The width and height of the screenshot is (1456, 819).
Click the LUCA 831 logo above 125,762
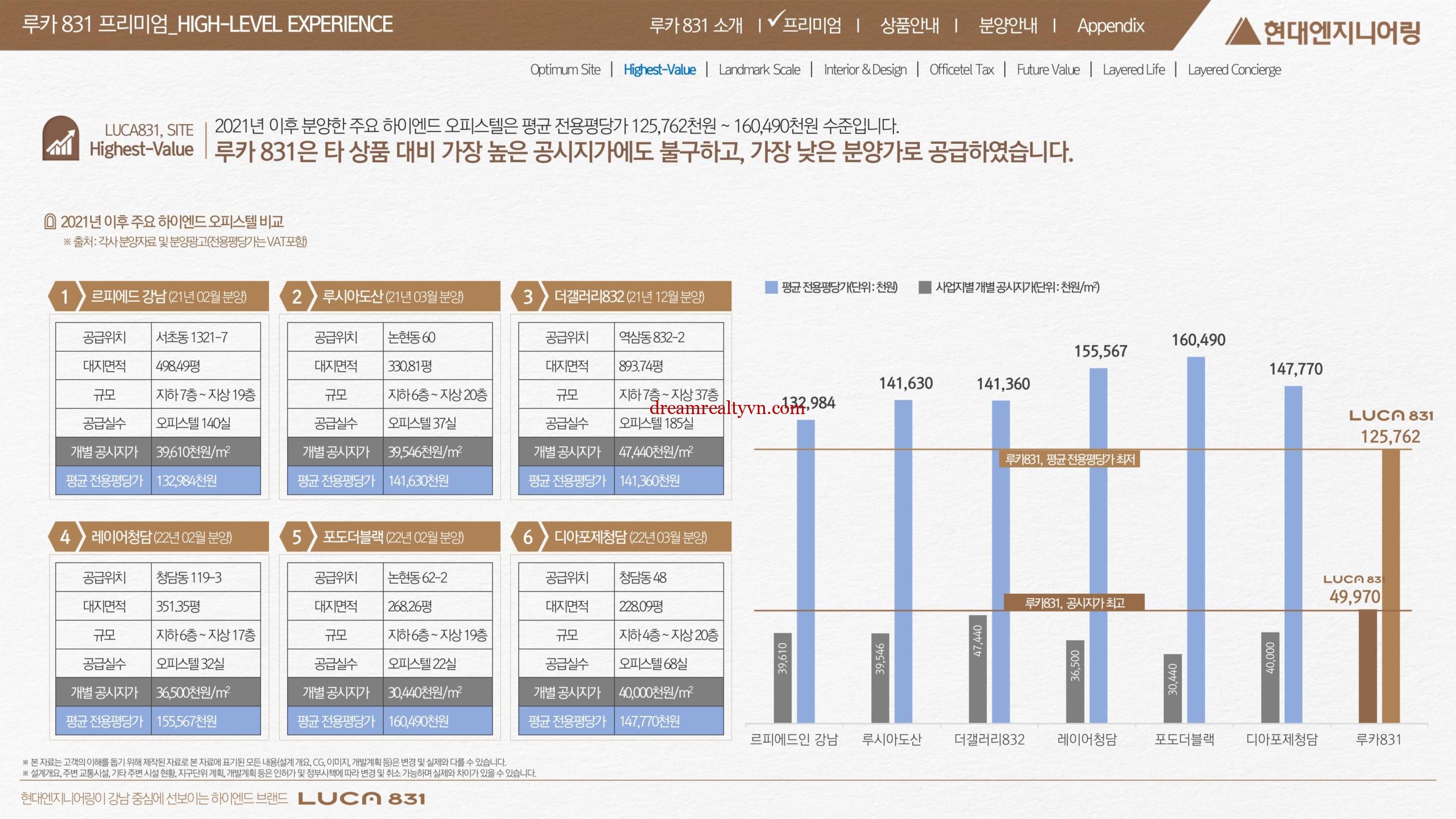tap(1391, 416)
